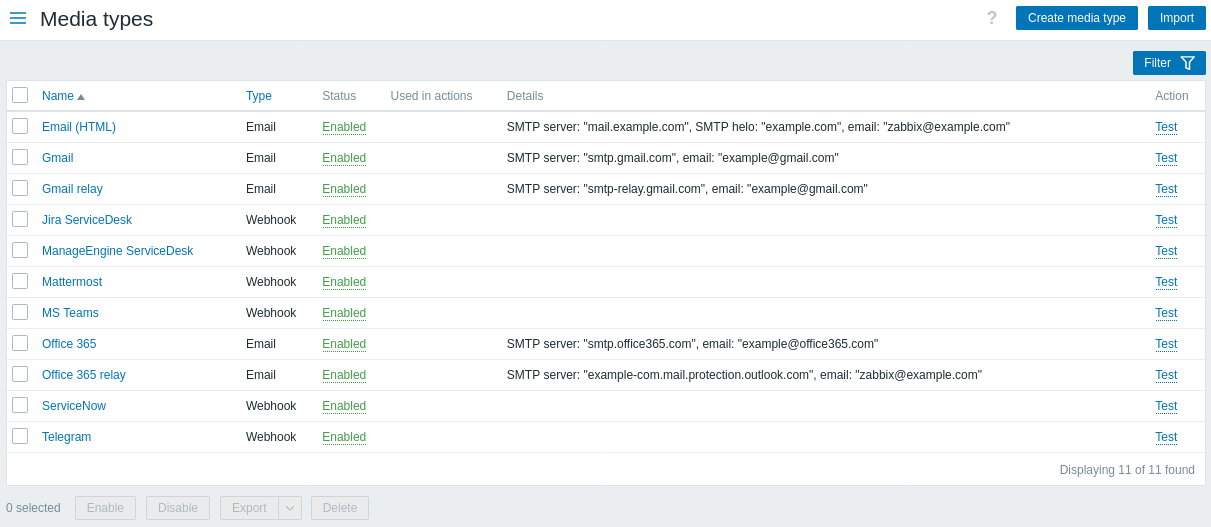Viewport: 1211px width, 527px height.
Task: Select Gmail relay SMTP details text
Action: coord(687,189)
